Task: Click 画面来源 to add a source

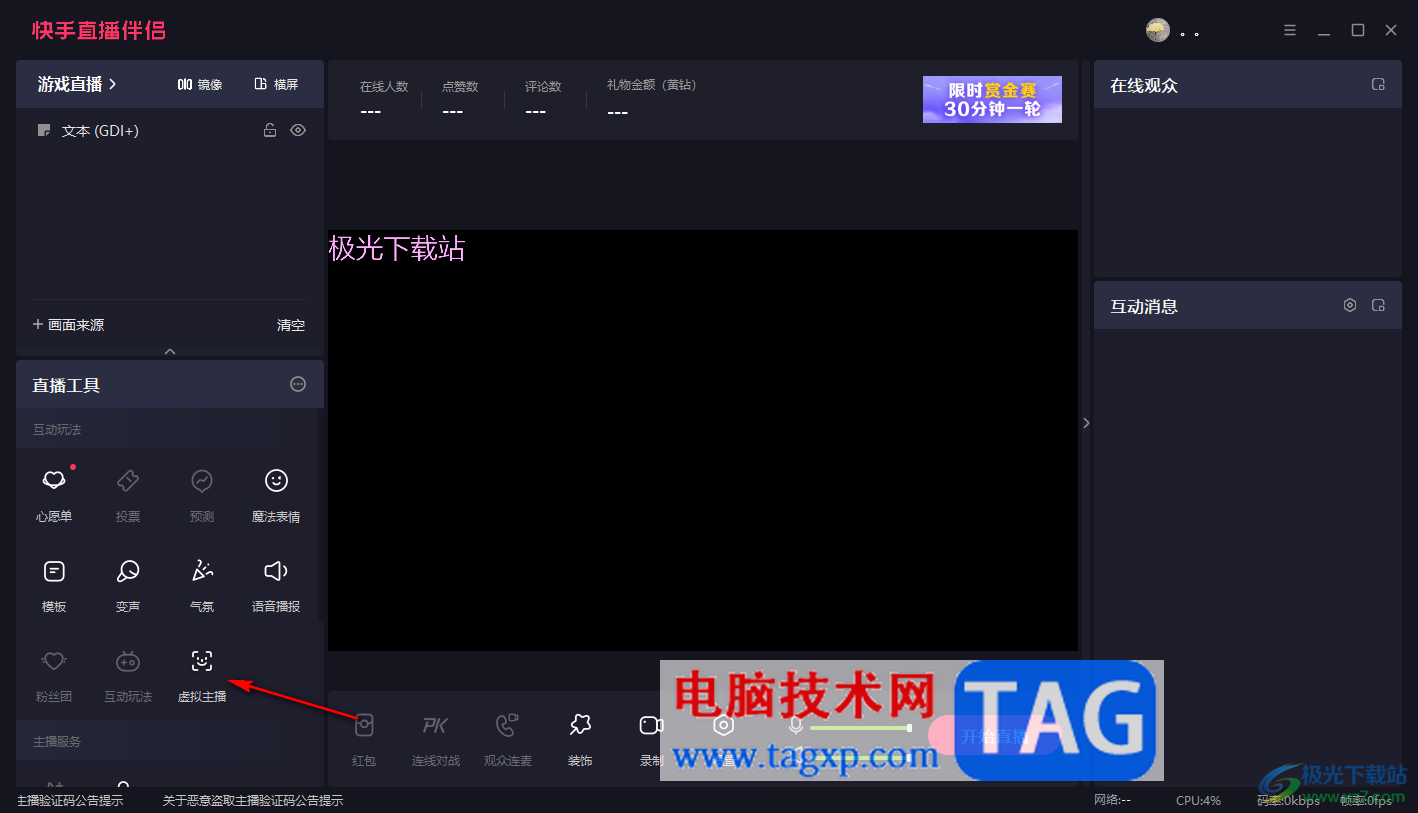Action: (x=69, y=325)
